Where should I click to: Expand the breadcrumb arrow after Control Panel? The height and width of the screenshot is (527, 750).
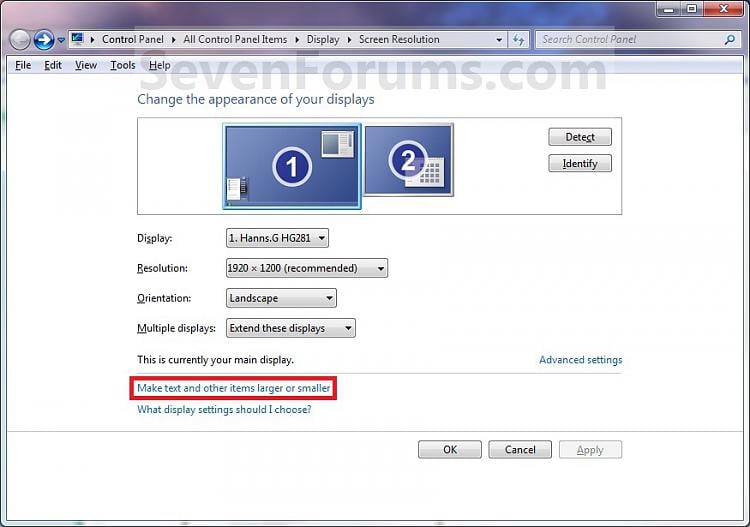[x=174, y=40]
